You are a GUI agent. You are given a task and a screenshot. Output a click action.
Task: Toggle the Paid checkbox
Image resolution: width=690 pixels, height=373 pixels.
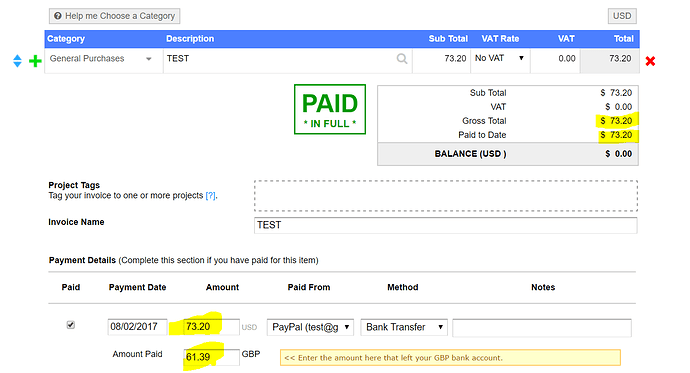[x=70, y=325]
